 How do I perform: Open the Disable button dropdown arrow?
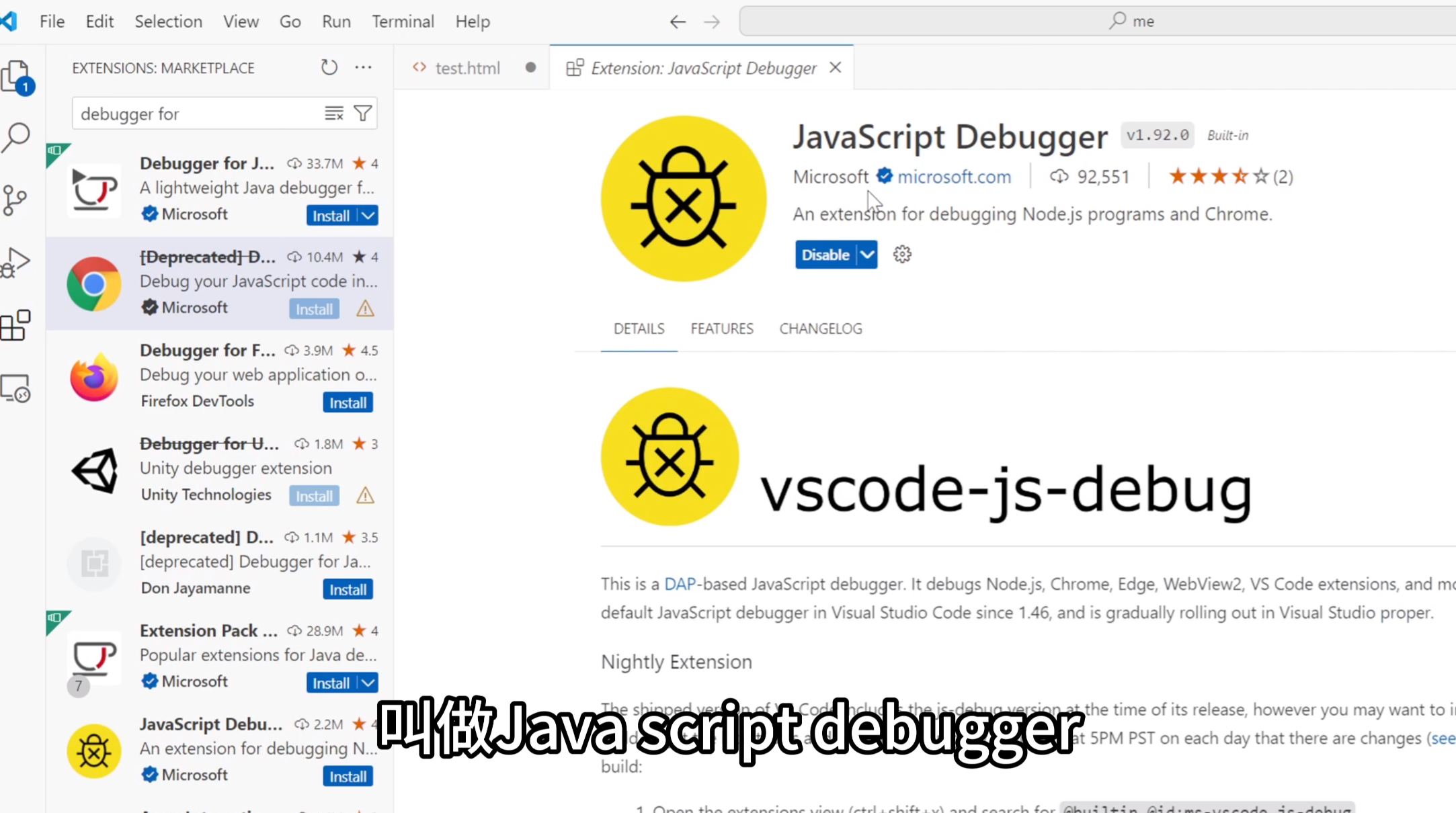[x=867, y=255]
